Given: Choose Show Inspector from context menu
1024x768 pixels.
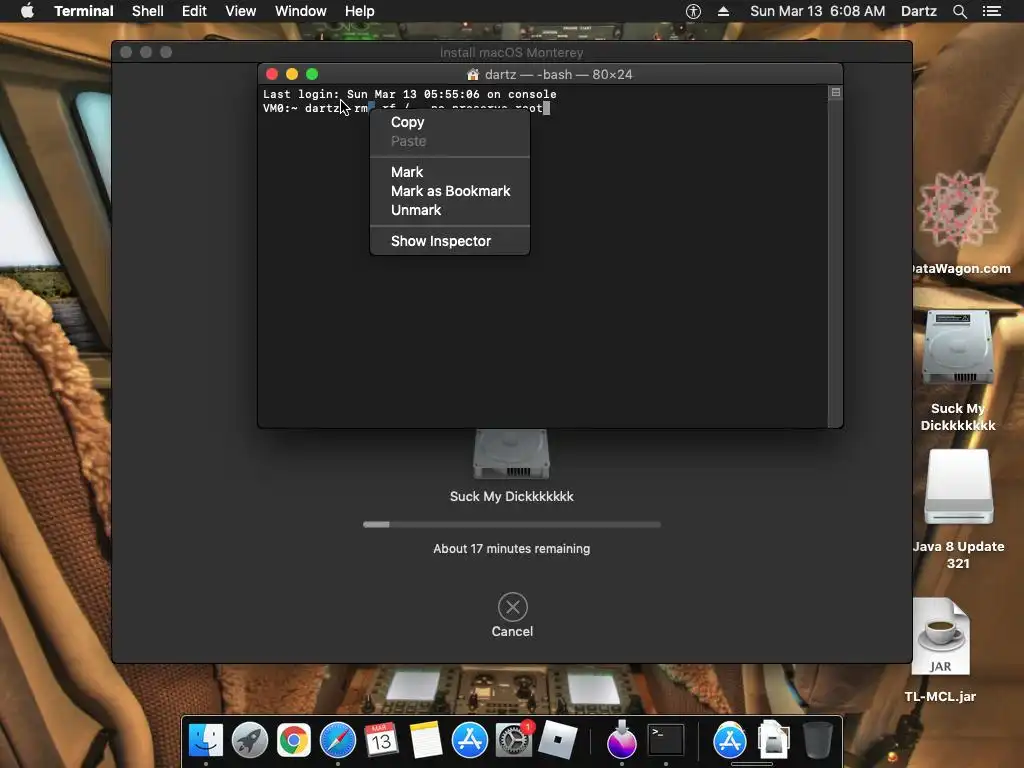Looking at the screenshot, I should pyautogui.click(x=449, y=241).
